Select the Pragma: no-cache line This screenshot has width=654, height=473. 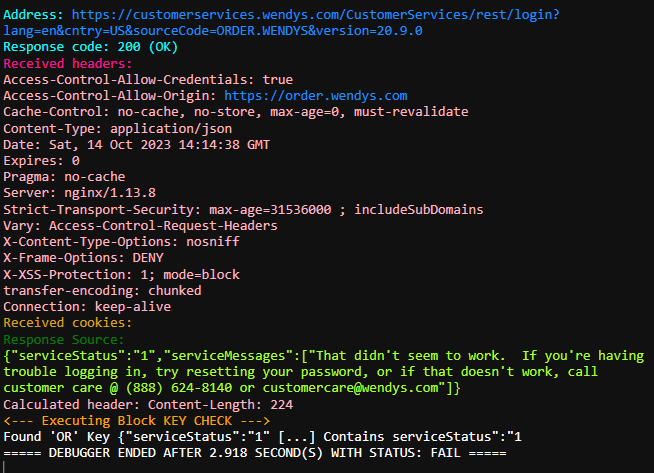point(64,176)
